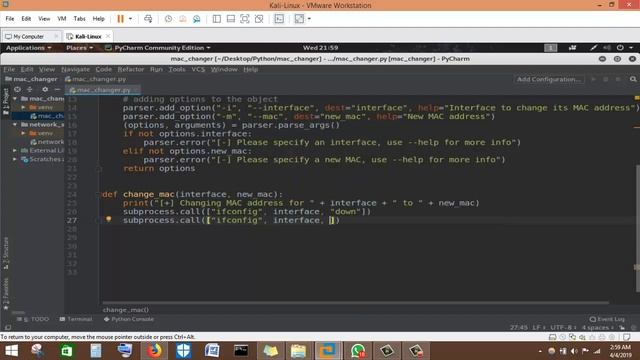Expand the venv folder under mac_changer
Image resolution: width=640 pixels, height=360 pixels.
(x=23, y=107)
